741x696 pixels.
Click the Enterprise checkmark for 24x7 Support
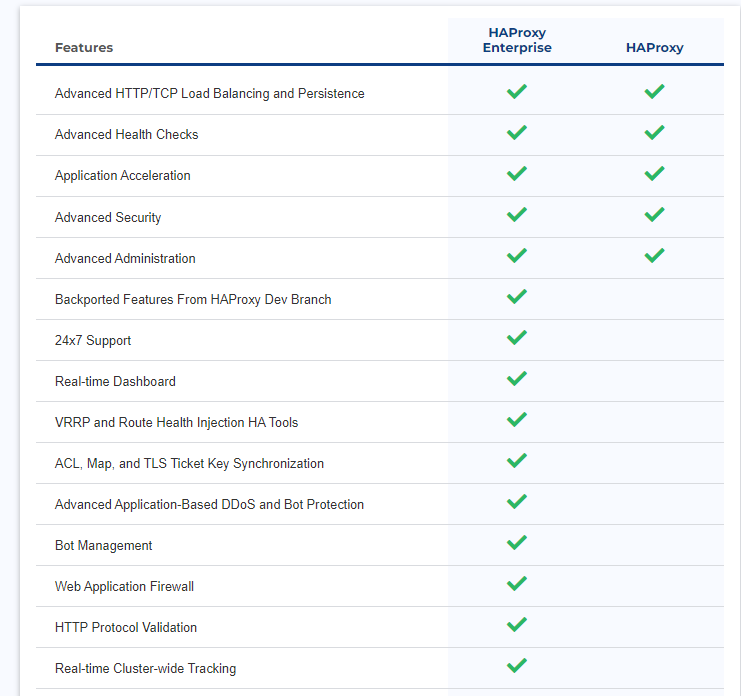coord(517,337)
